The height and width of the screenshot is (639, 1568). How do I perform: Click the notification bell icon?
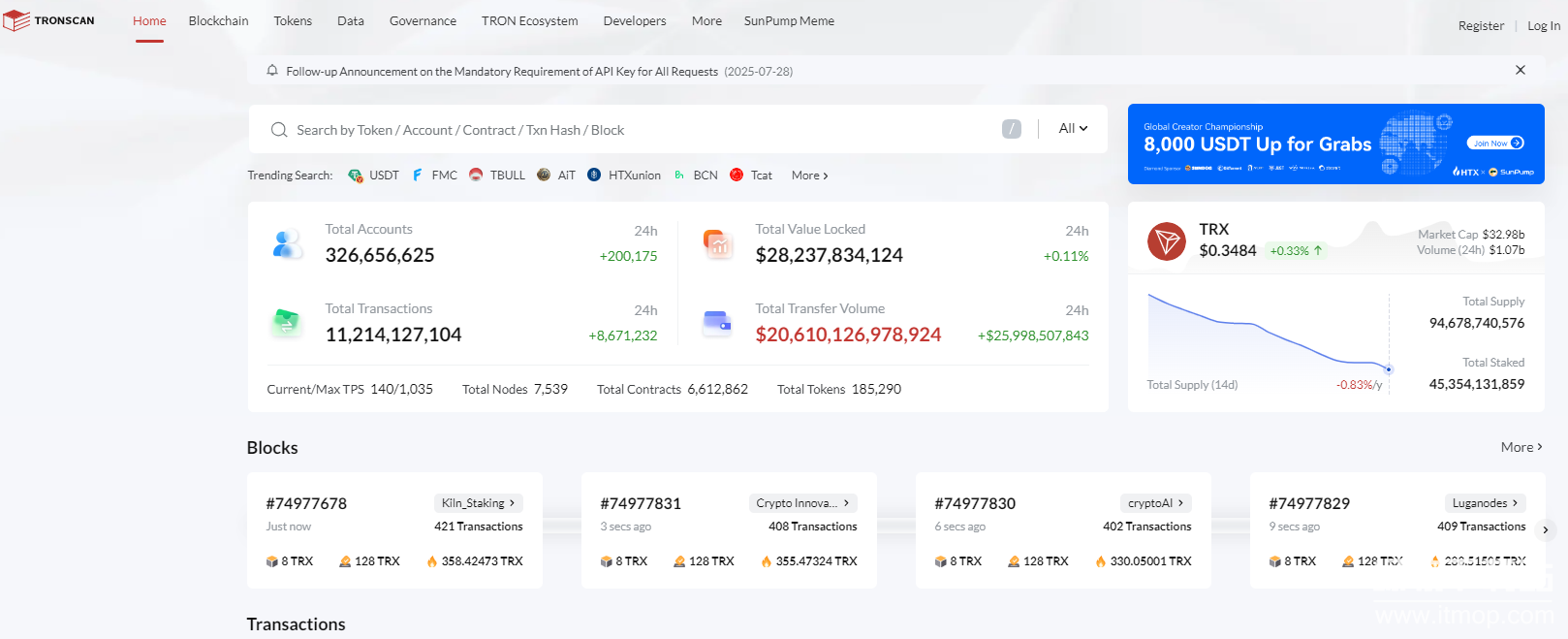coord(272,71)
